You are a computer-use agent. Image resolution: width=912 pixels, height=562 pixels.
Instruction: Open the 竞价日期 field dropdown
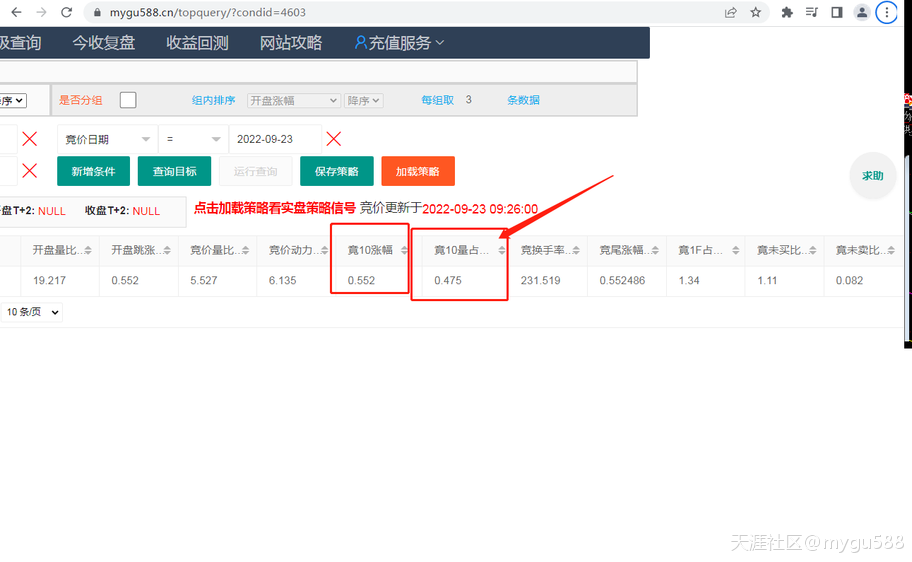[108, 139]
